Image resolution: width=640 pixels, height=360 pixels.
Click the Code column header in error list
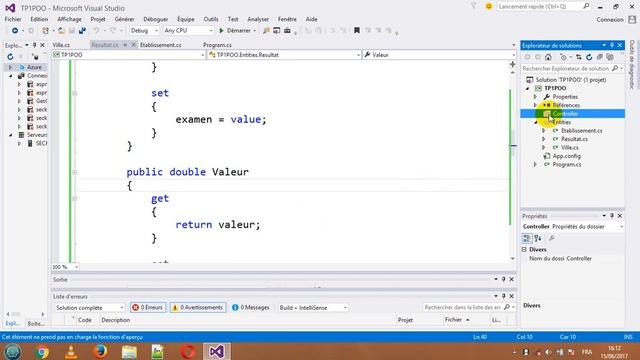click(84, 320)
